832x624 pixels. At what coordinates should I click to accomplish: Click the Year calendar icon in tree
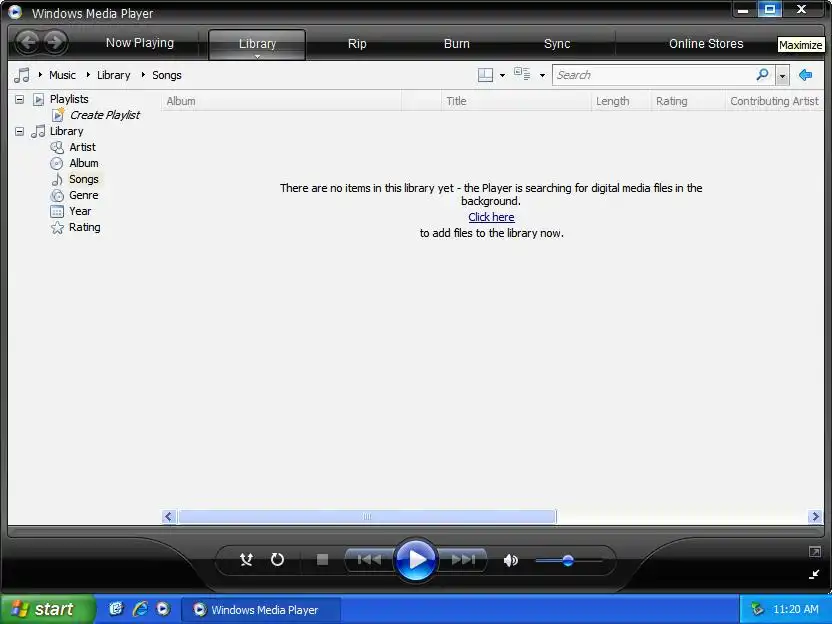(57, 211)
